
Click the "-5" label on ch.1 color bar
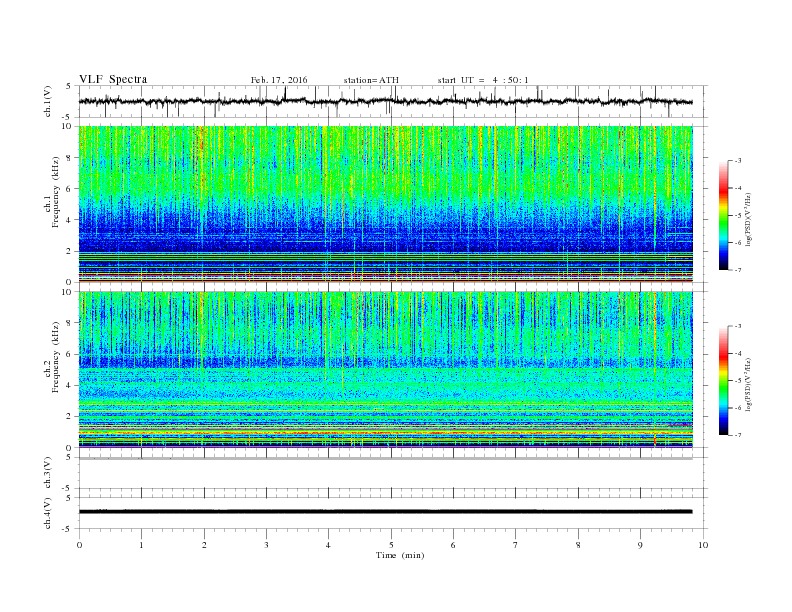(x=738, y=216)
